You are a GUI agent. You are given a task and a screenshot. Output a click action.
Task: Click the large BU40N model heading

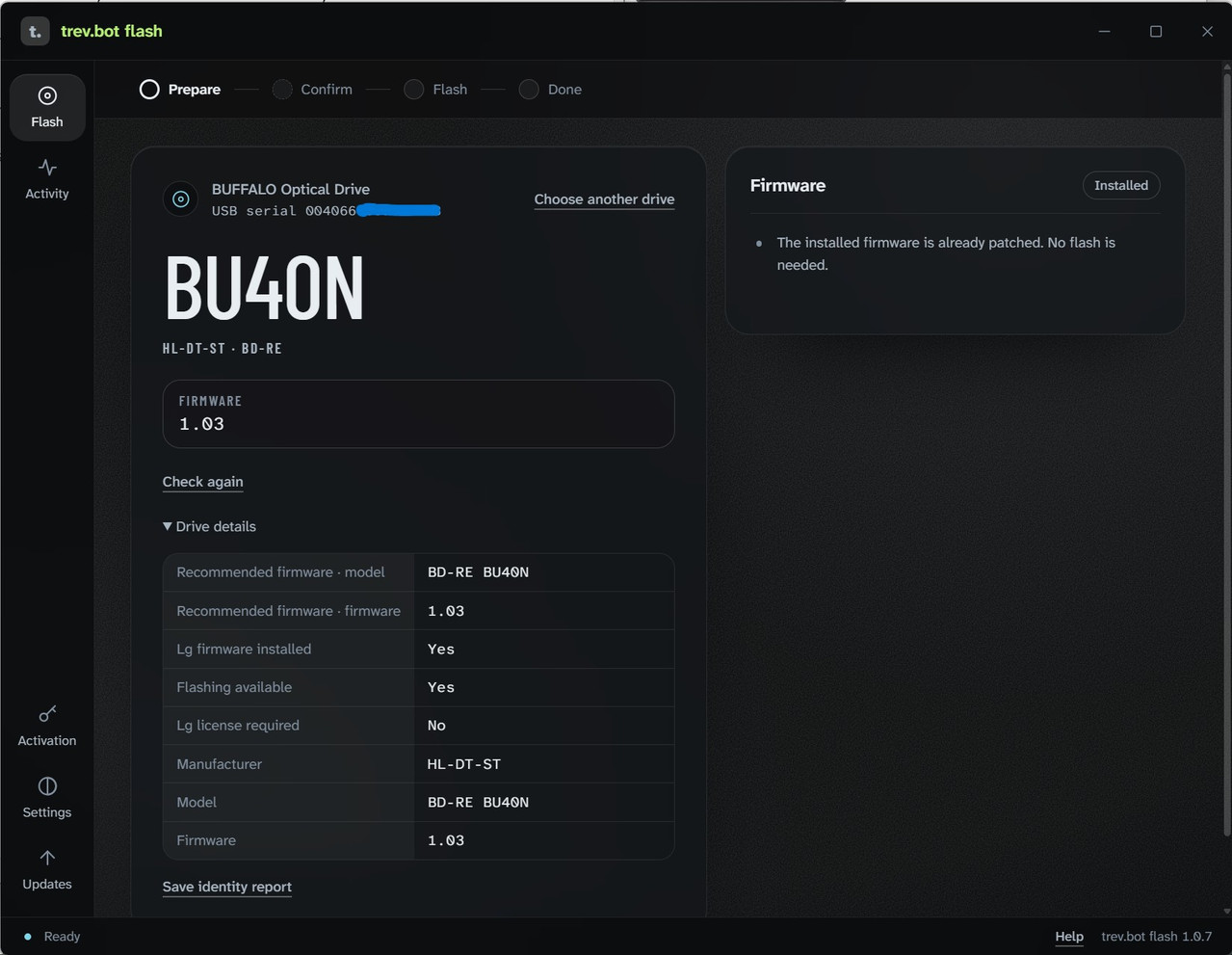coord(264,287)
